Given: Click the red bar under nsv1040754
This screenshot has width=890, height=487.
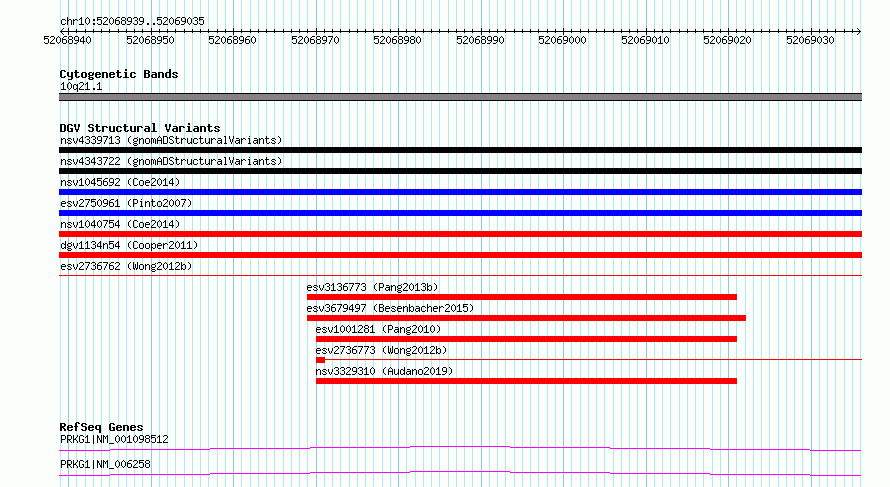Looking at the screenshot, I should (x=460, y=234).
